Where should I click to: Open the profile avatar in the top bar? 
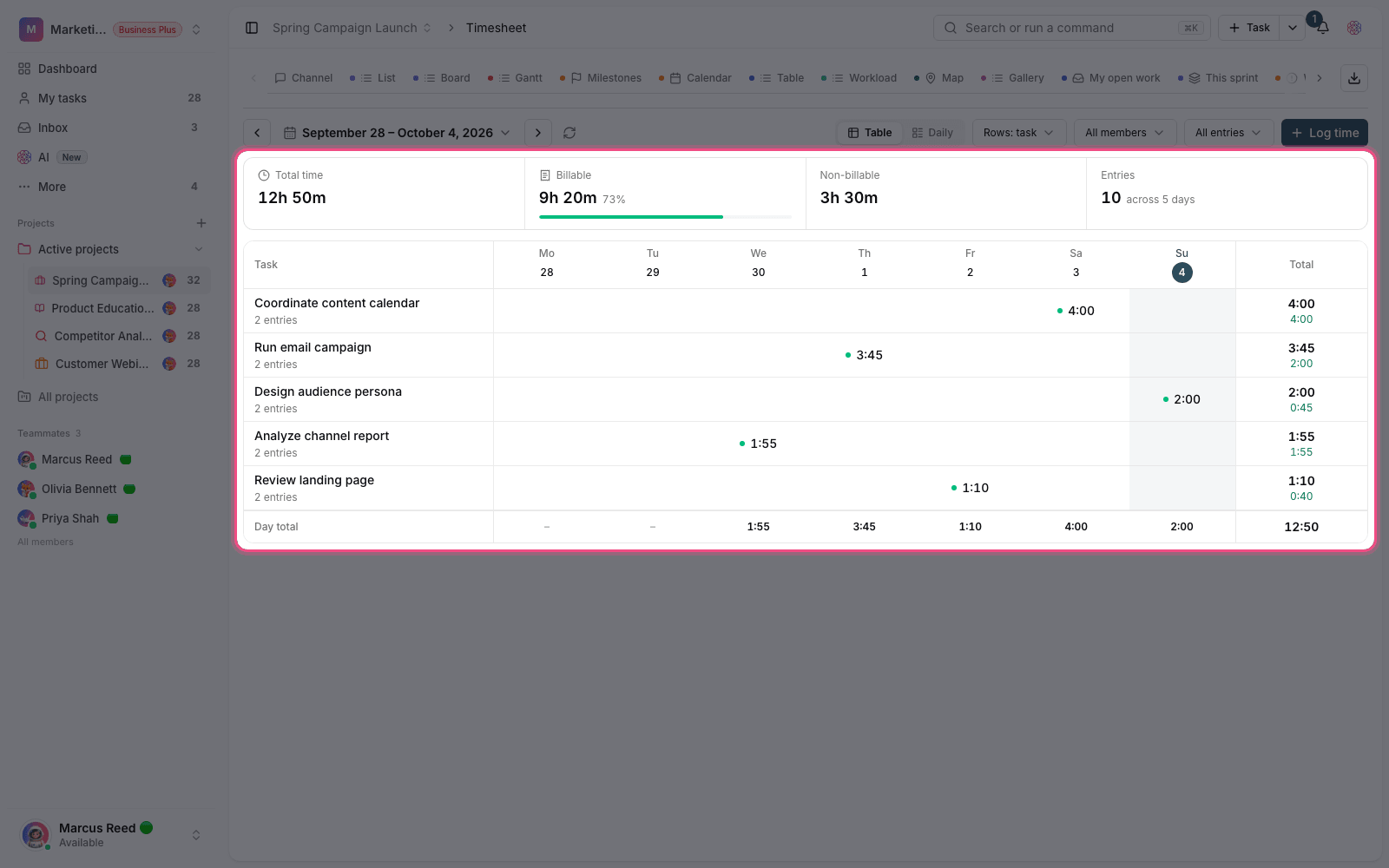[x=1354, y=28]
